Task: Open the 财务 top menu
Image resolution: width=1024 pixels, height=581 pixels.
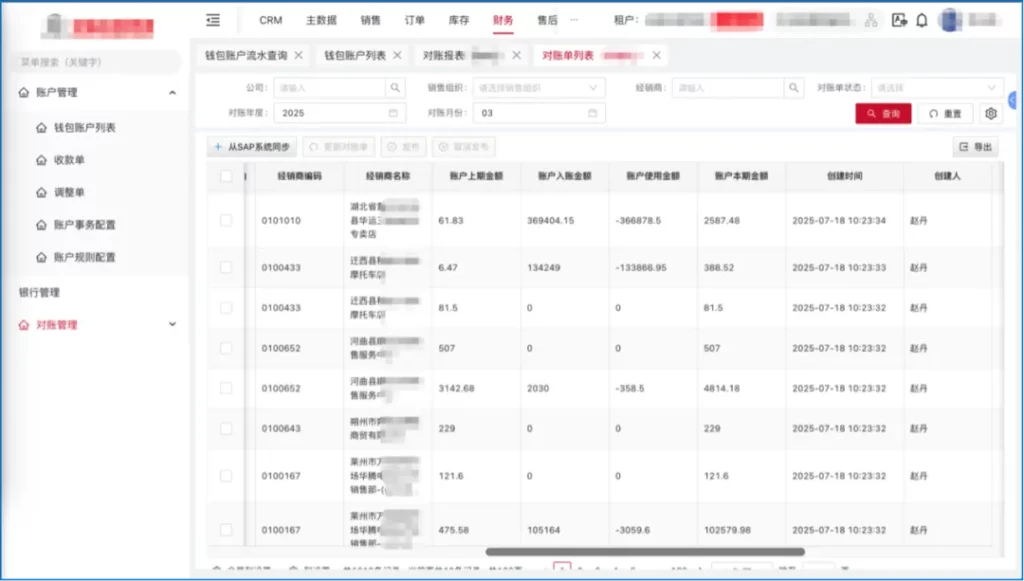Action: click(x=503, y=20)
